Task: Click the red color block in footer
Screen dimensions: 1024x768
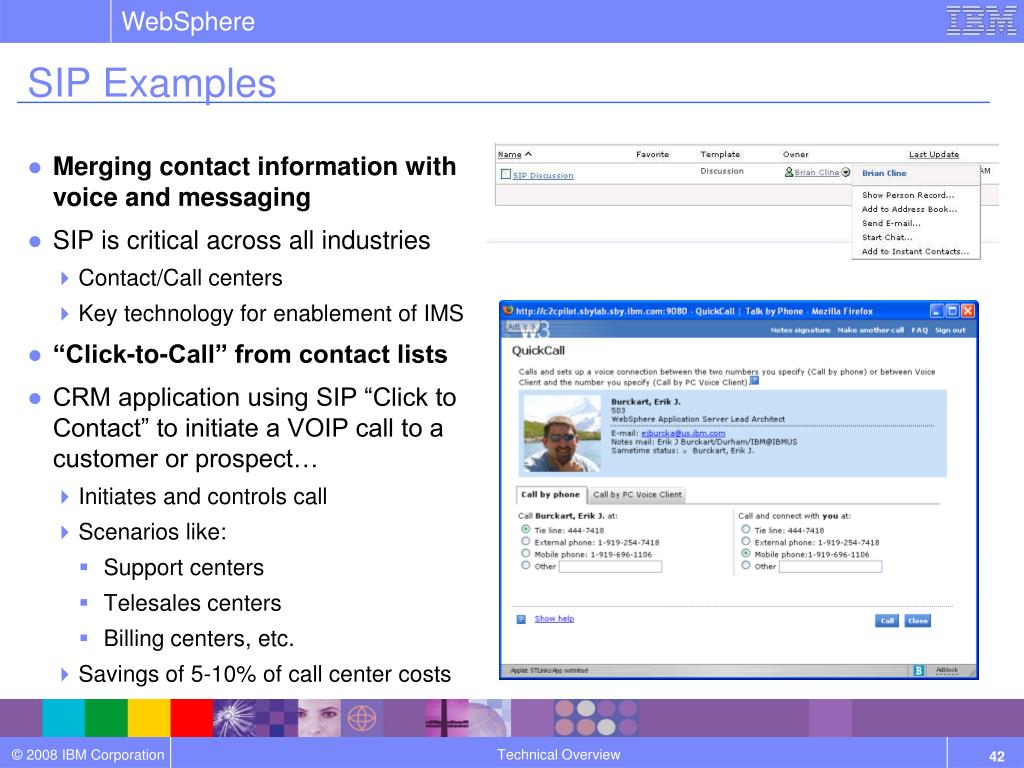Action: pyautogui.click(x=192, y=718)
